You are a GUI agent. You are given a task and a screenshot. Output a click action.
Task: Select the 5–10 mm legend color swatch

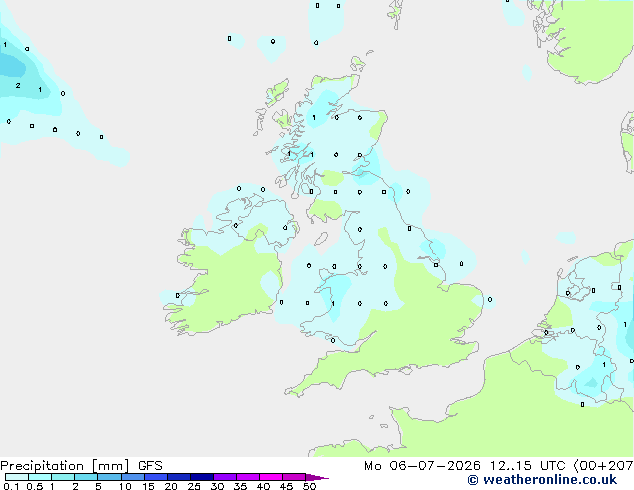109,477
